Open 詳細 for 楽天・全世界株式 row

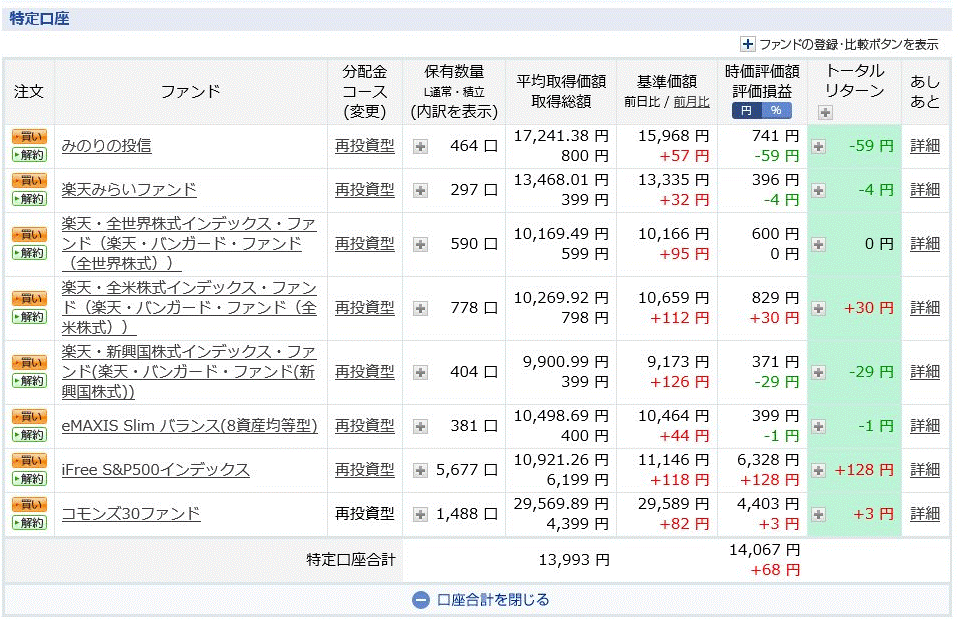tap(924, 244)
